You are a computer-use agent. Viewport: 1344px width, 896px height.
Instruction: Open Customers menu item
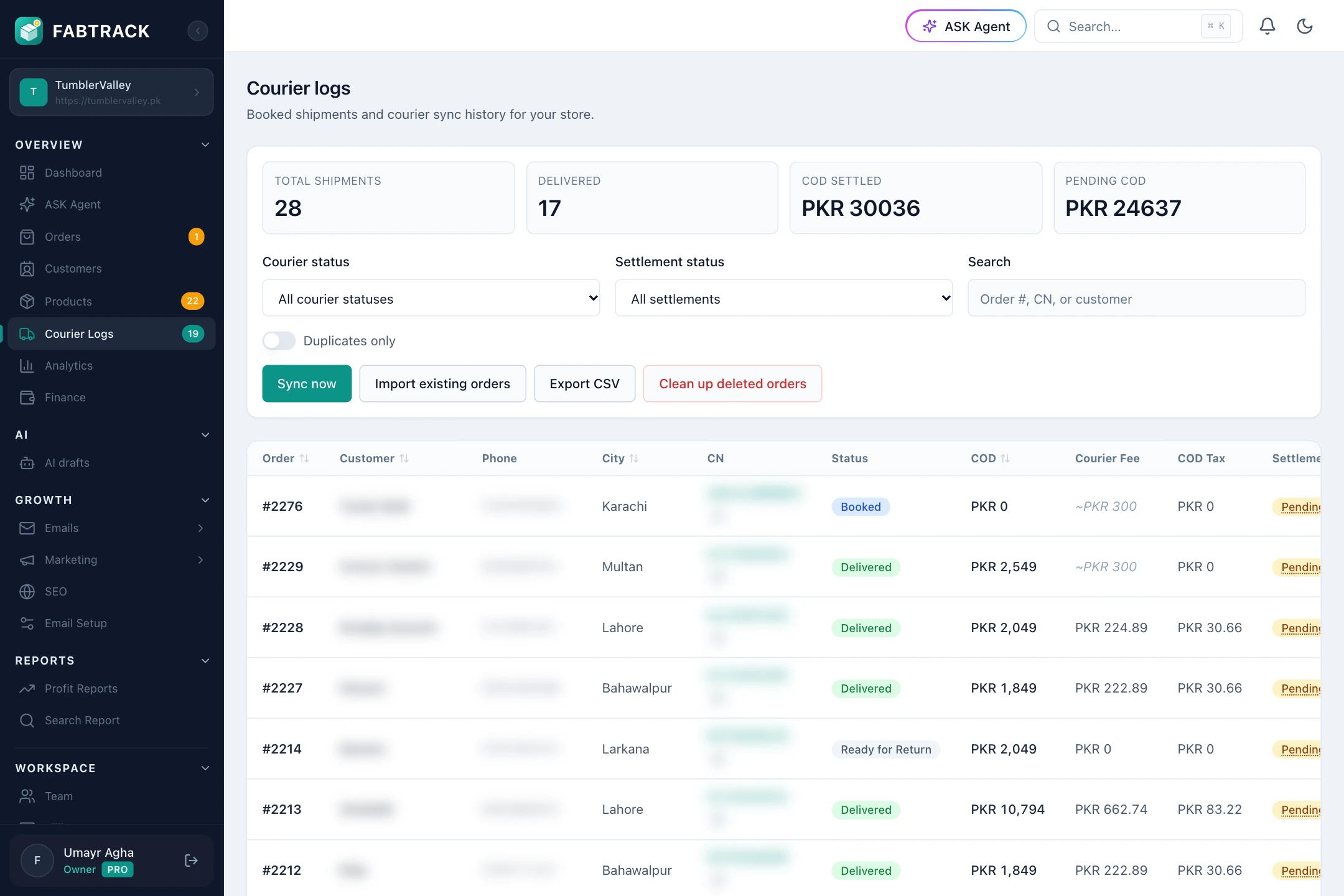(x=111, y=269)
